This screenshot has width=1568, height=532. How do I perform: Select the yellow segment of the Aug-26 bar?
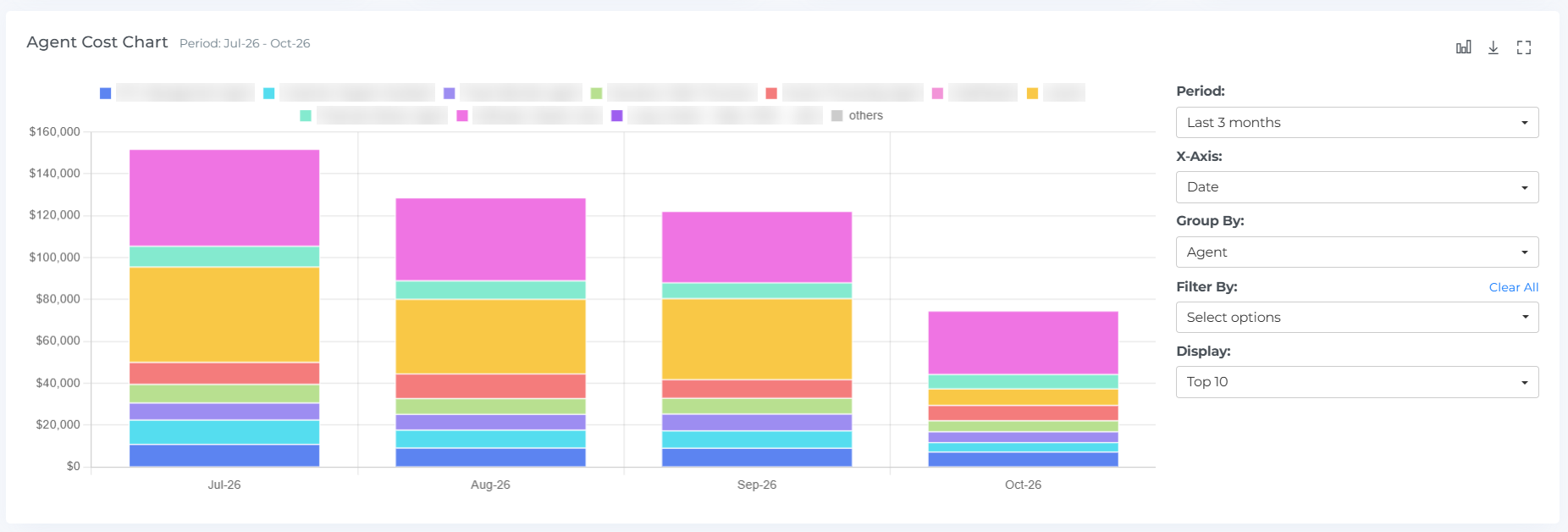click(x=491, y=337)
